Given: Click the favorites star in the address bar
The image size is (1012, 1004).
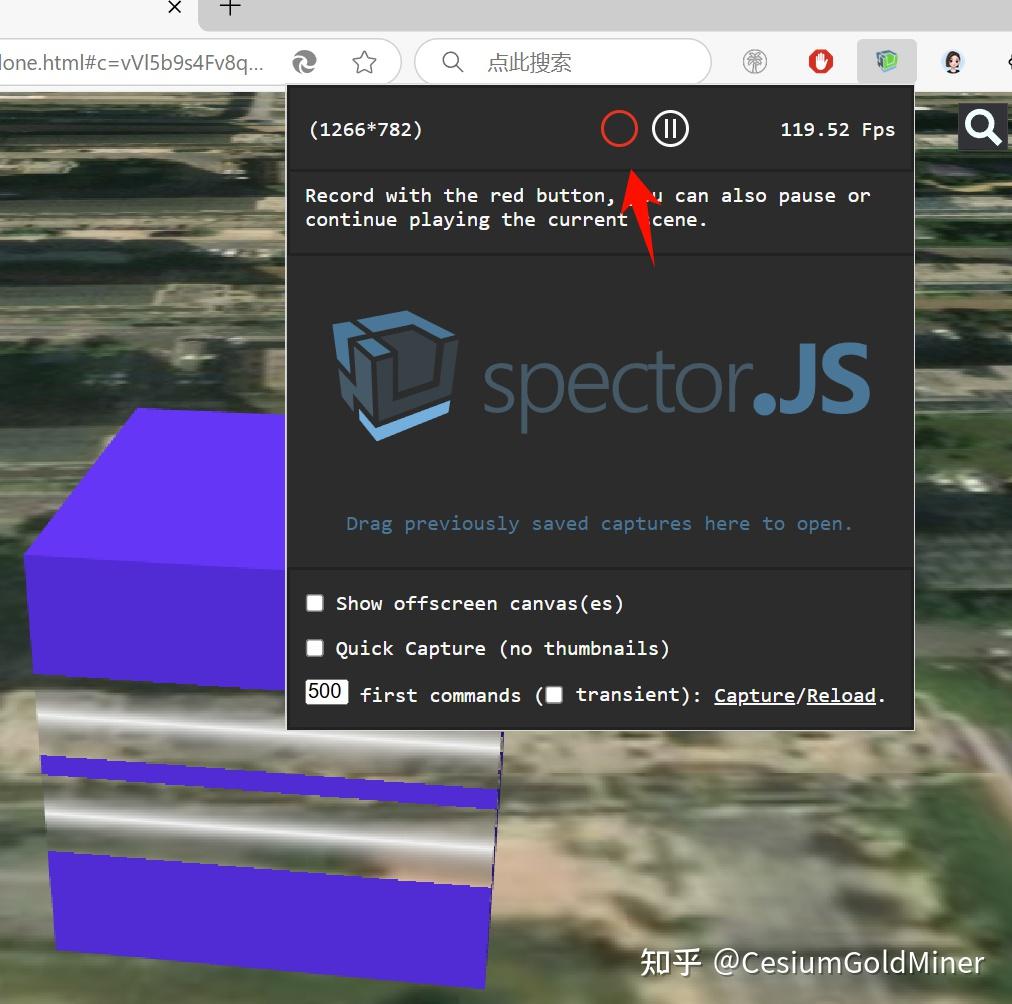Looking at the screenshot, I should tap(365, 61).
